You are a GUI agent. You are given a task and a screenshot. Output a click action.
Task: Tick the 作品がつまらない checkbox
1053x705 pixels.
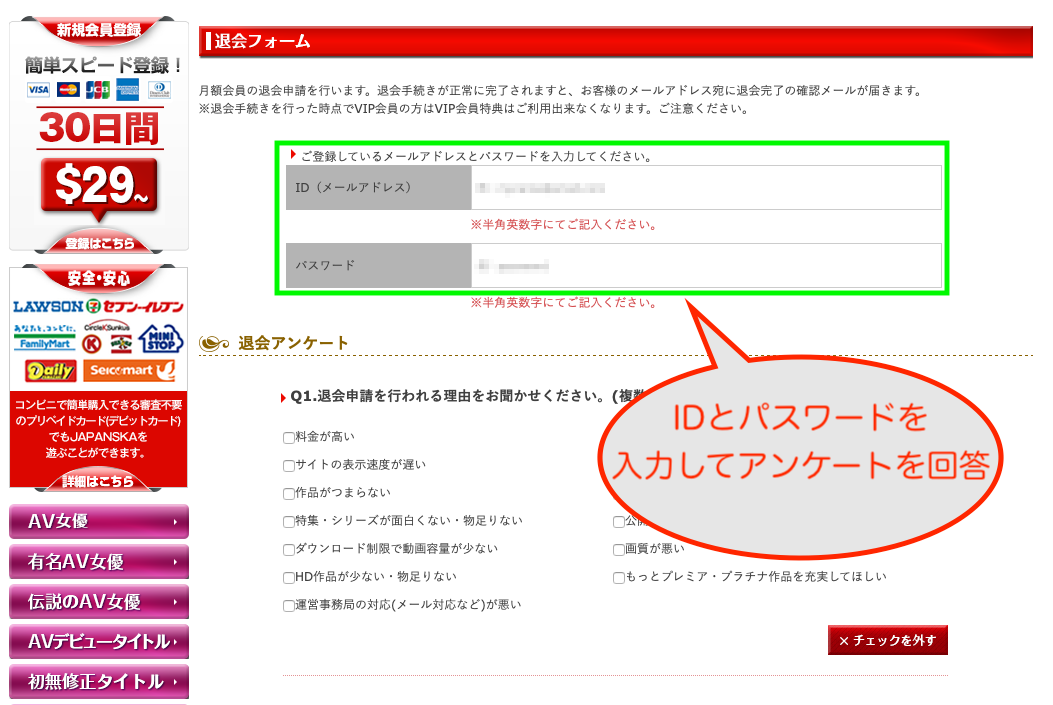[289, 493]
